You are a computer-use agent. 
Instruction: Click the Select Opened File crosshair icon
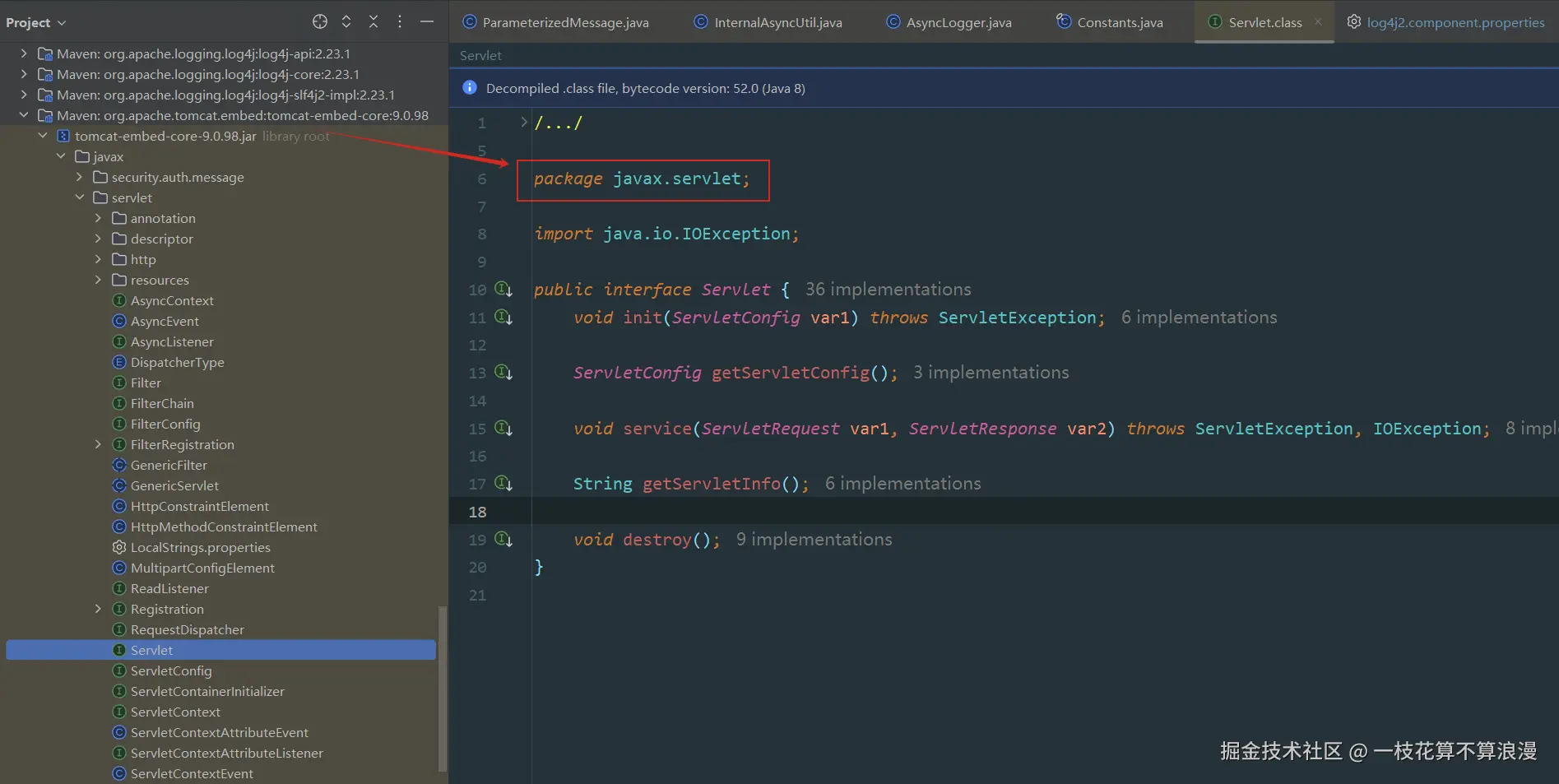(320, 22)
